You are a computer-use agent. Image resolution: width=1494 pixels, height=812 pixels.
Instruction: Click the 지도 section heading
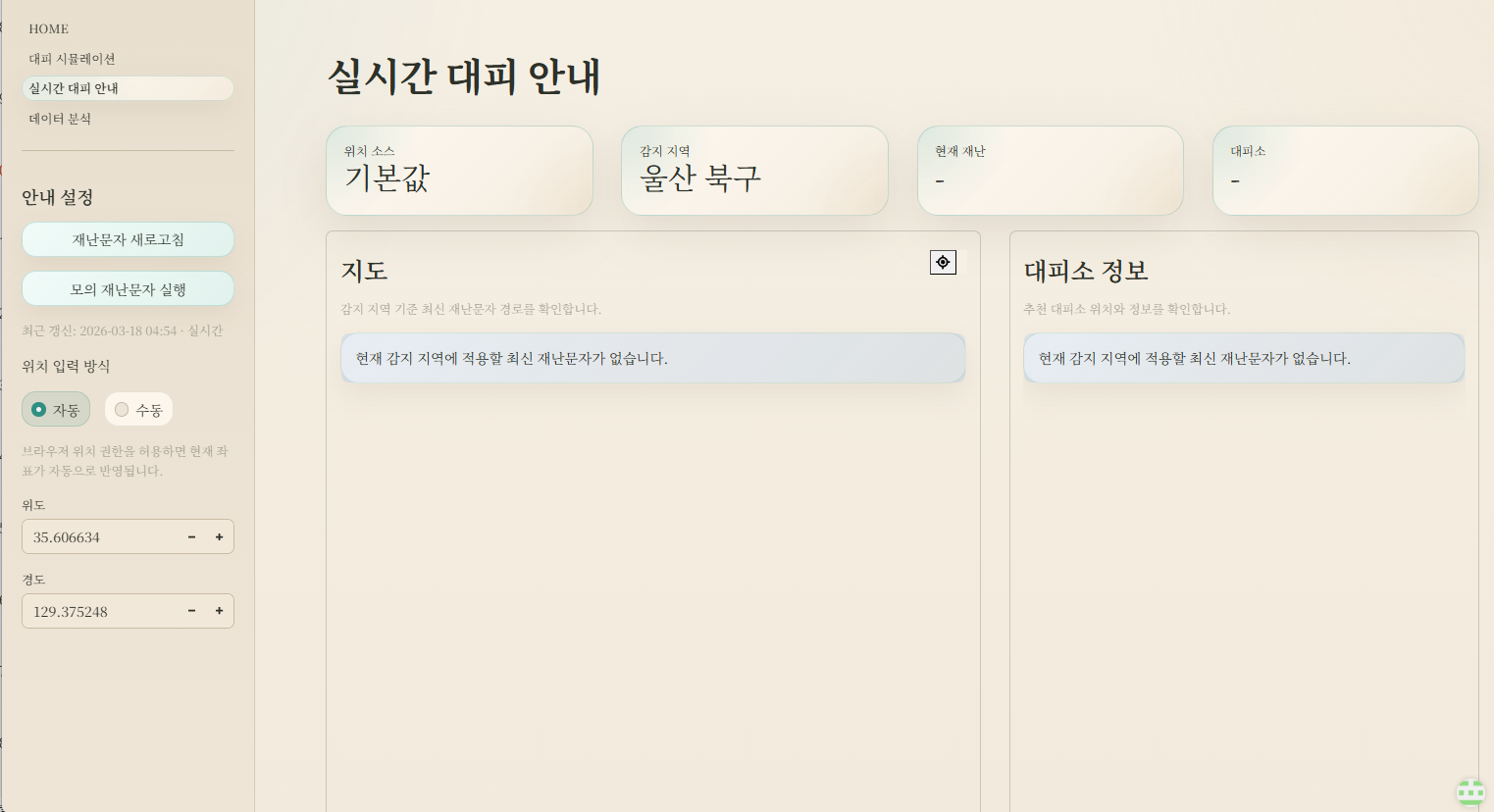[x=365, y=271]
